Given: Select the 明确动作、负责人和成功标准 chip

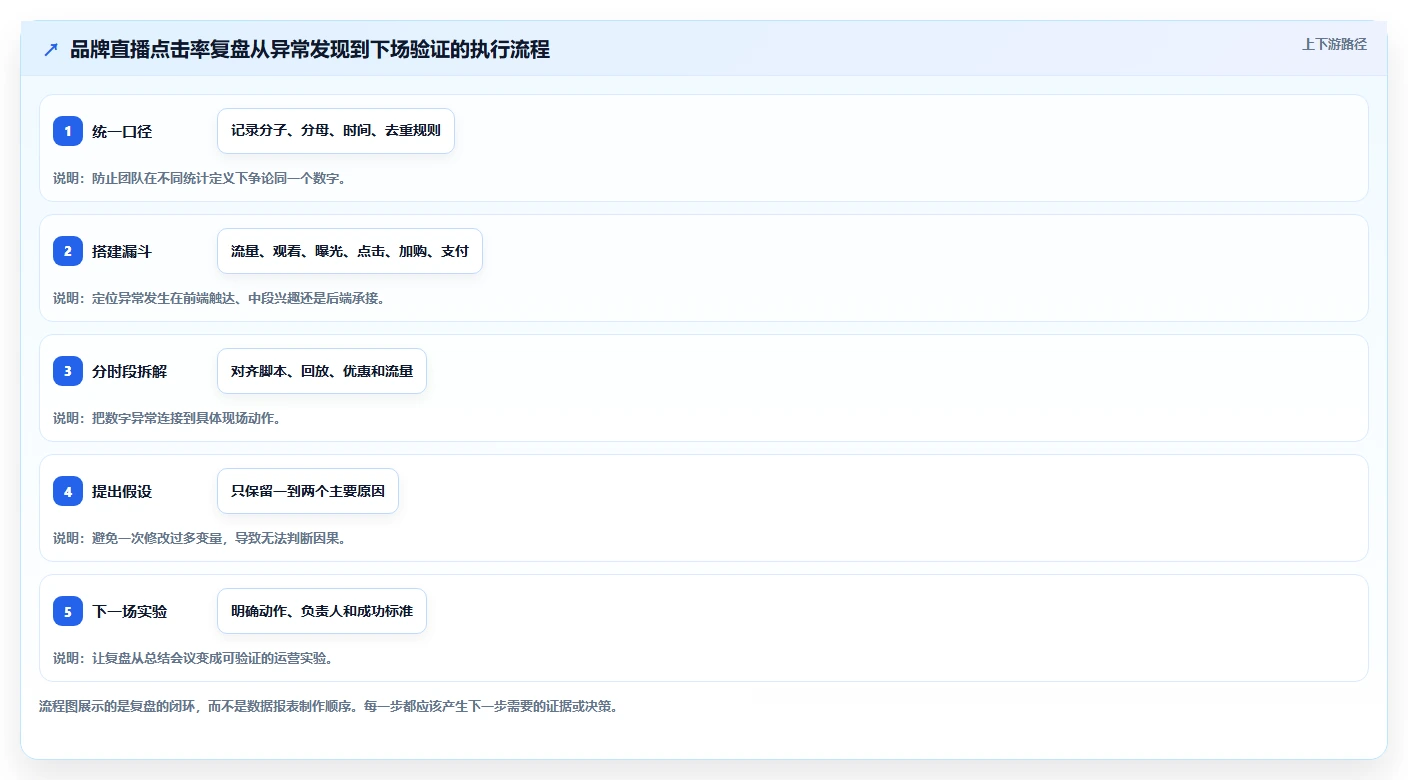Looking at the screenshot, I should click(322, 611).
